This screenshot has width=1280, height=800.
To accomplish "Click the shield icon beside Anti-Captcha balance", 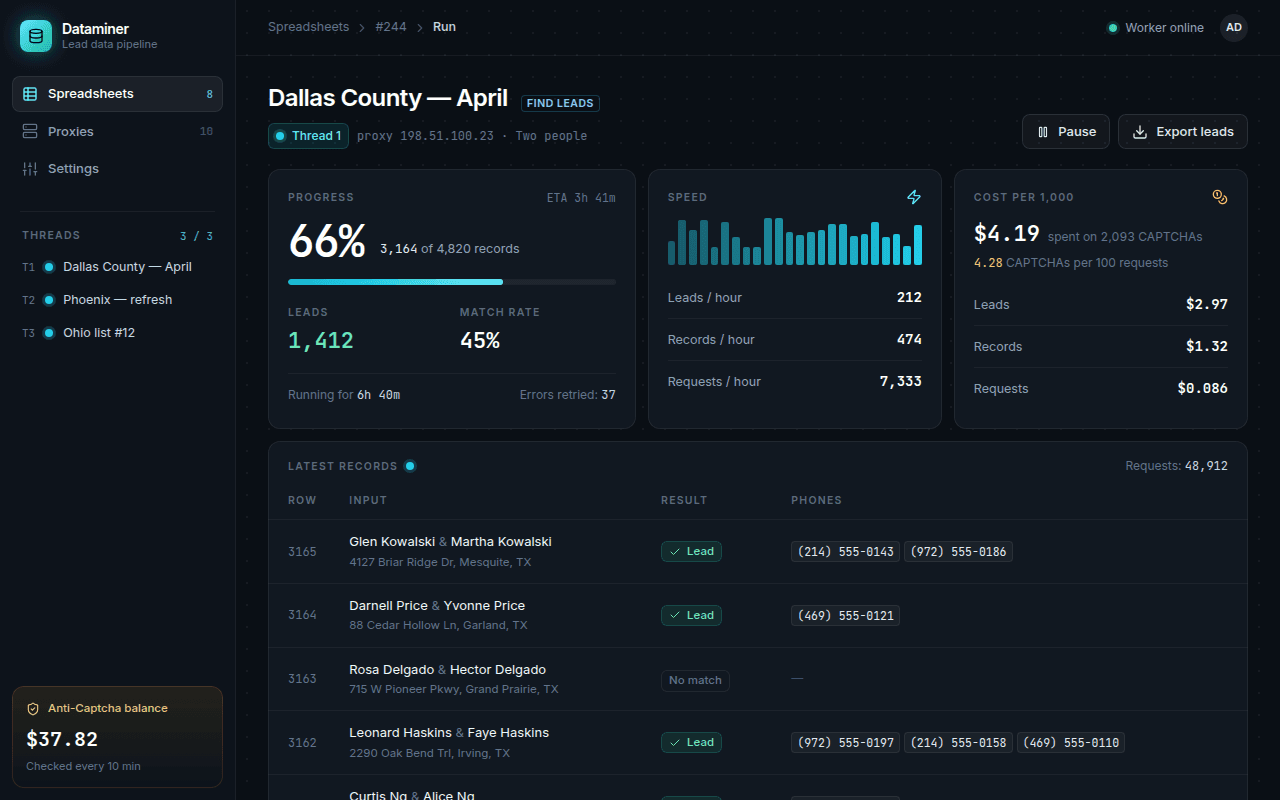I will coord(33,708).
